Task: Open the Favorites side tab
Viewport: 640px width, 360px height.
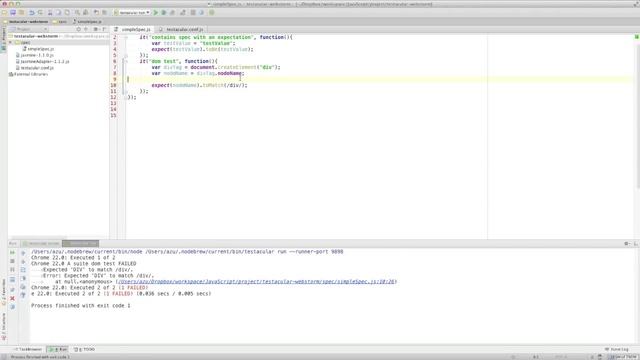Action: click(x=4, y=292)
